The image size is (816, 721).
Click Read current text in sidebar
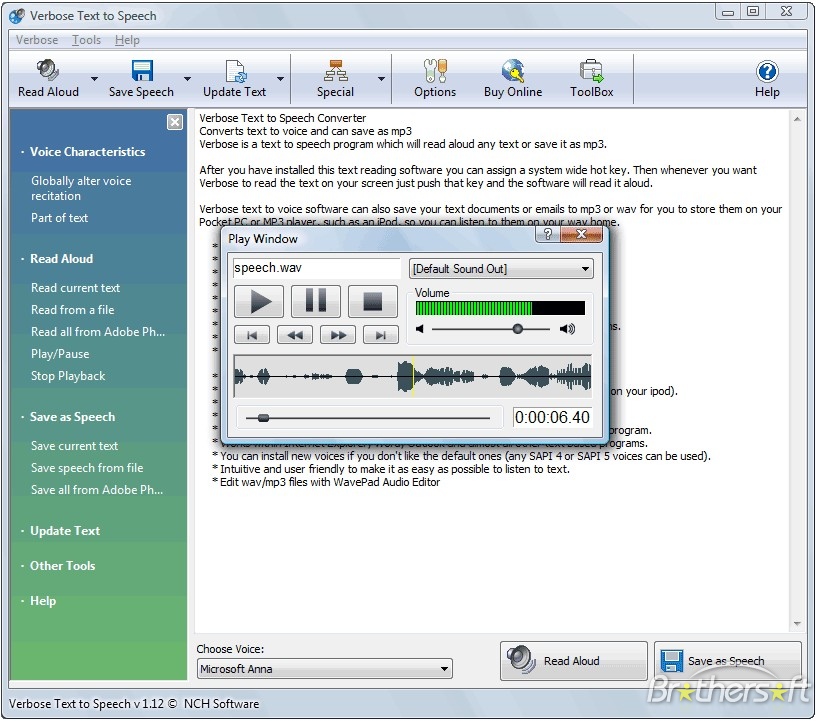75,288
